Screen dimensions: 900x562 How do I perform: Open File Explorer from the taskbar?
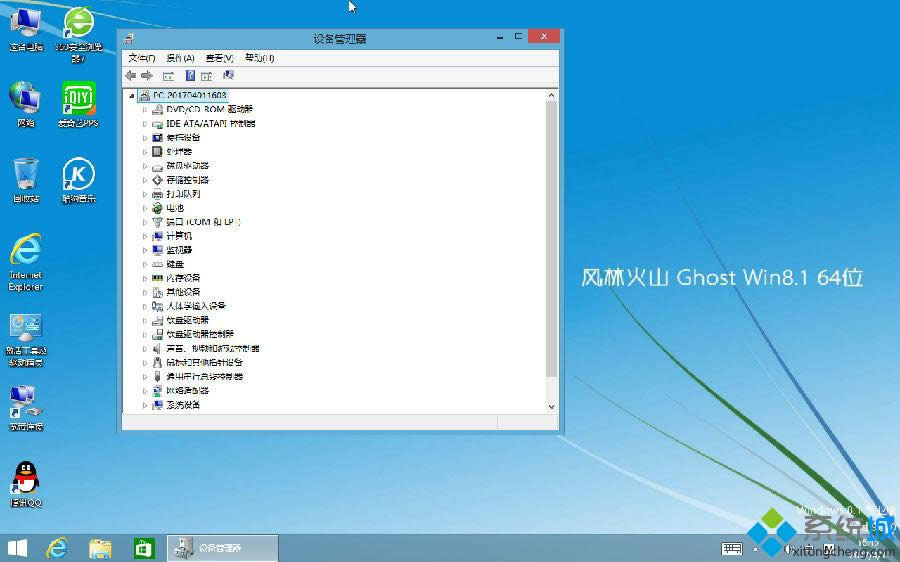tap(100, 547)
